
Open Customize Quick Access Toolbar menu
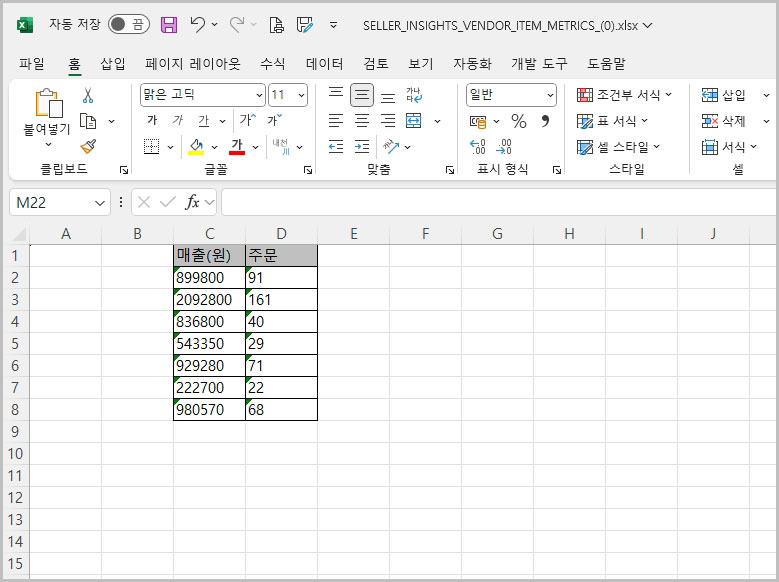click(x=333, y=24)
